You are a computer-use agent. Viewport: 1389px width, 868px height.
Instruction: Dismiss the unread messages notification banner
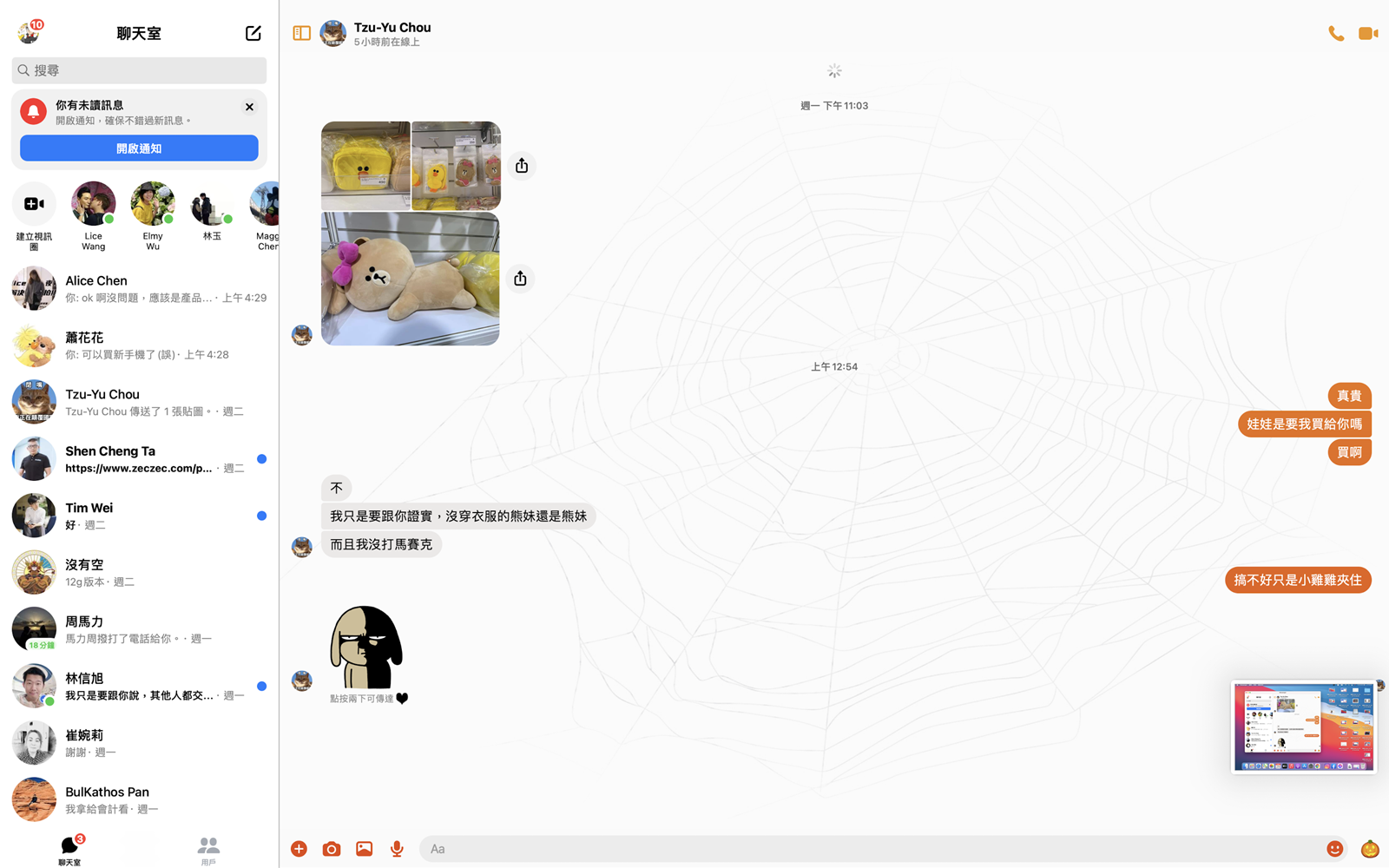pyautogui.click(x=249, y=107)
